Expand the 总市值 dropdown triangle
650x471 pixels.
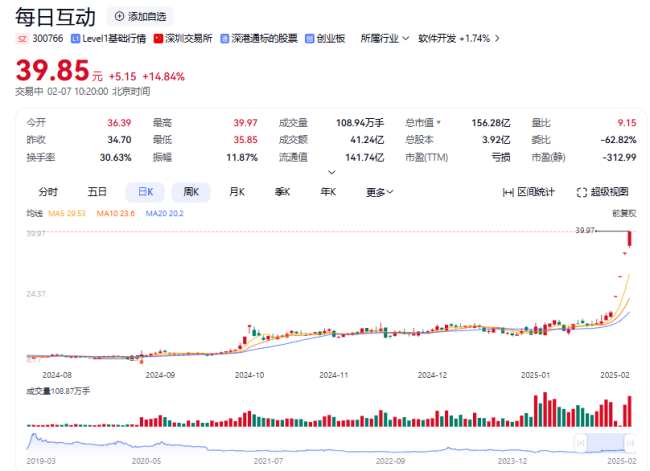click(x=439, y=123)
